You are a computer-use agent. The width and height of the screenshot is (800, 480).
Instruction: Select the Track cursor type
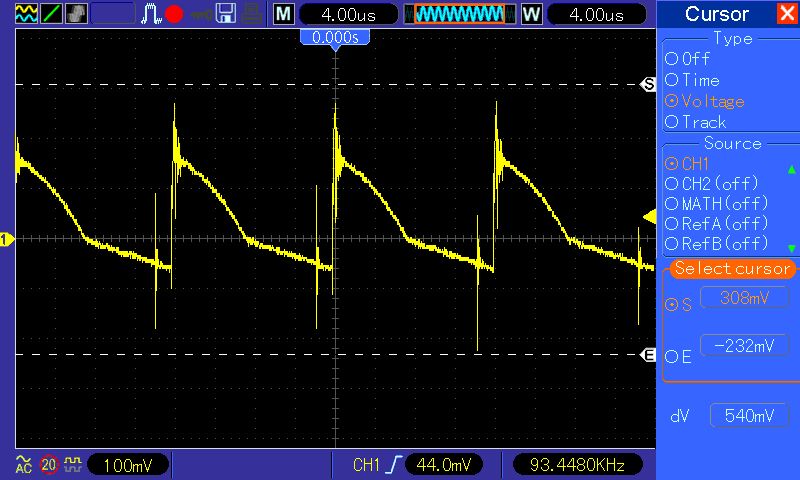[695, 122]
